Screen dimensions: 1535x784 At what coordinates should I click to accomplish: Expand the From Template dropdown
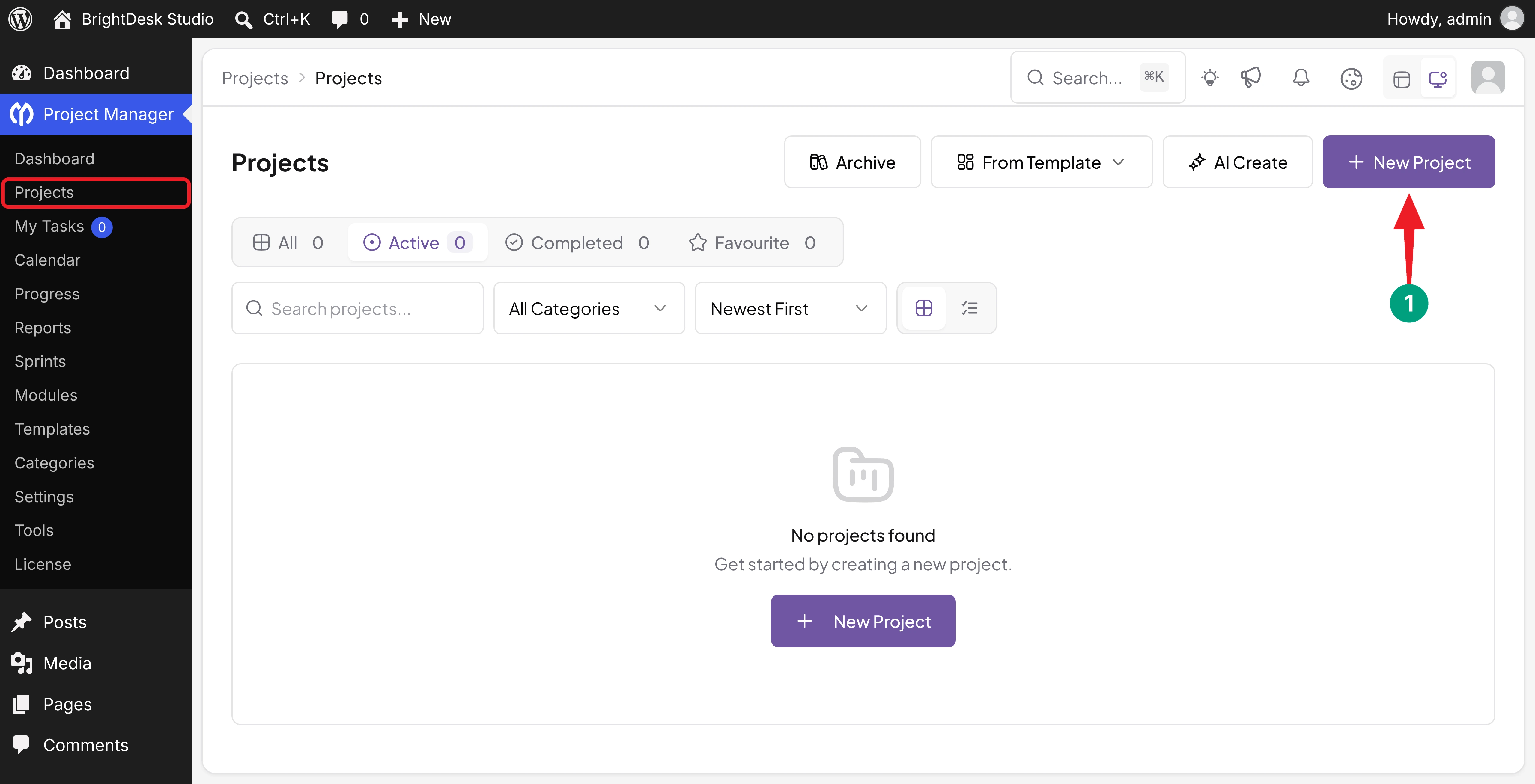click(x=1042, y=162)
